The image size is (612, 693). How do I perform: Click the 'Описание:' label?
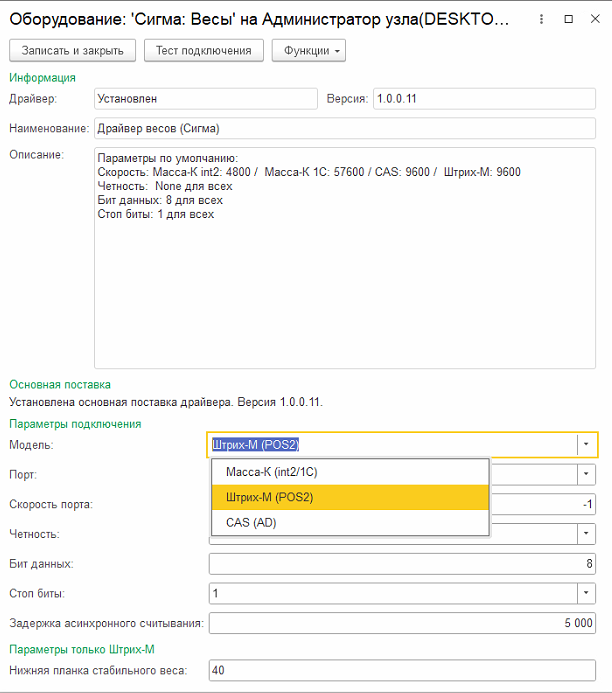37,155
